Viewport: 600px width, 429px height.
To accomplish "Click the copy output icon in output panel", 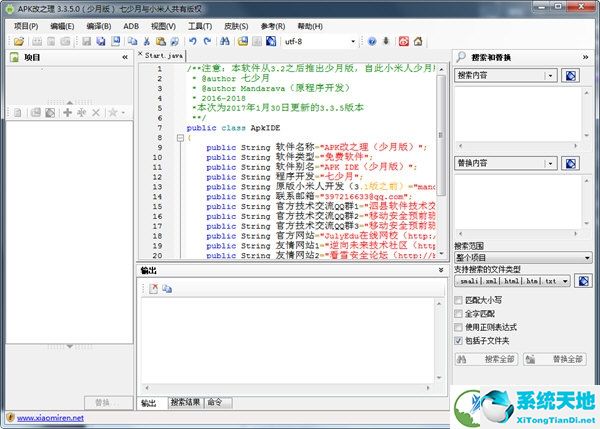I will [x=167, y=289].
